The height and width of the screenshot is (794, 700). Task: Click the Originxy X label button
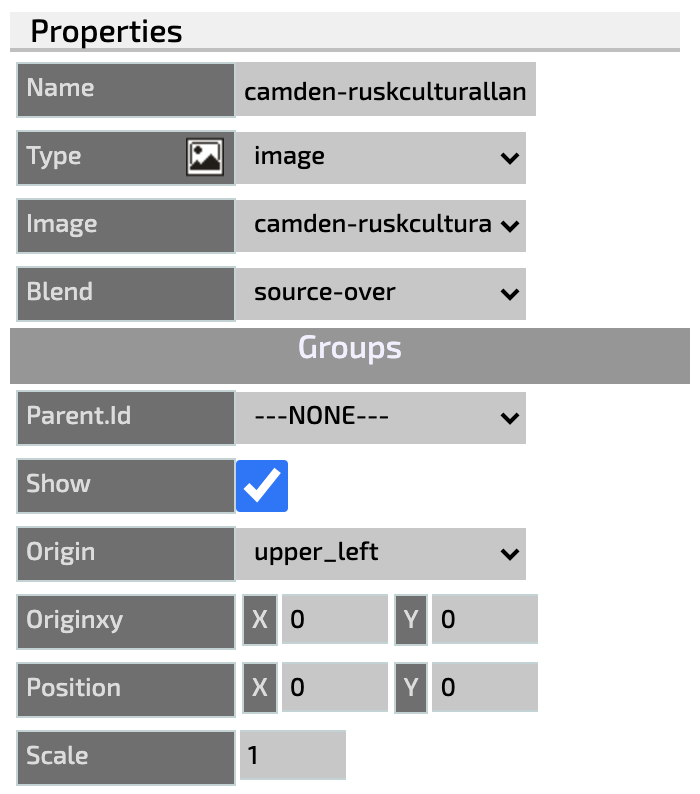[x=260, y=619]
